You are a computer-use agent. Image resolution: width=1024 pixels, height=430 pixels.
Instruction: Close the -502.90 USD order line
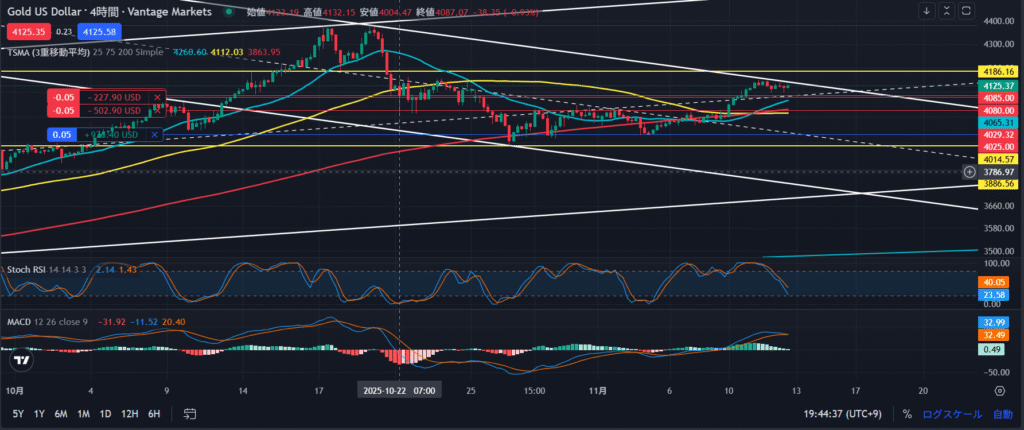[157, 110]
